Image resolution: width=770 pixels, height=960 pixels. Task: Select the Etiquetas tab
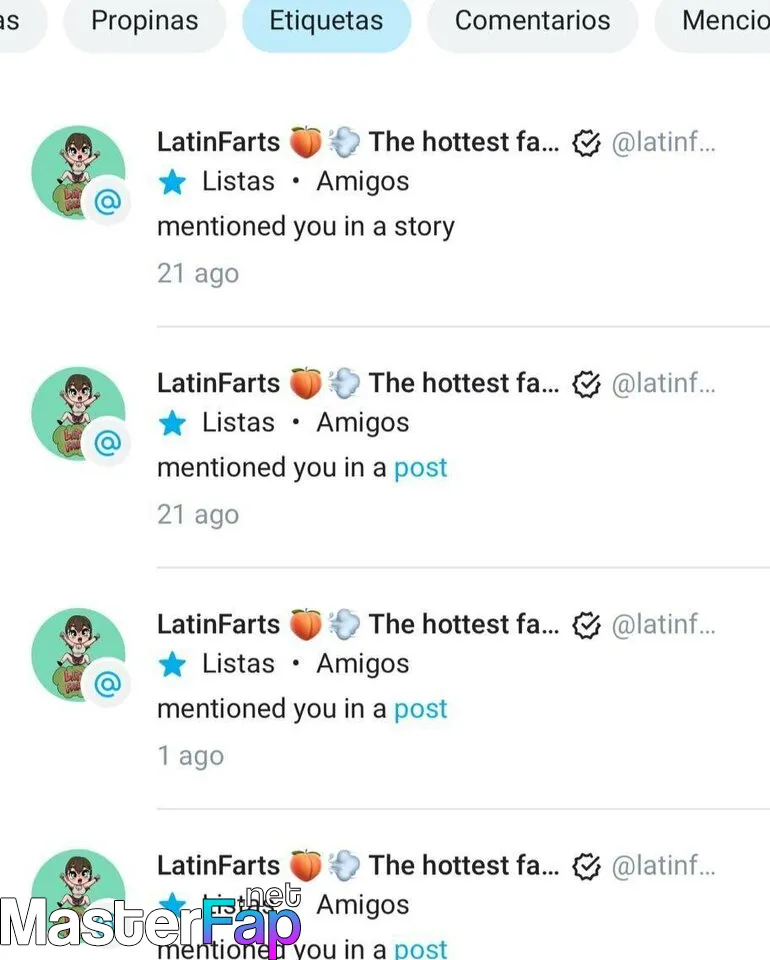326,21
